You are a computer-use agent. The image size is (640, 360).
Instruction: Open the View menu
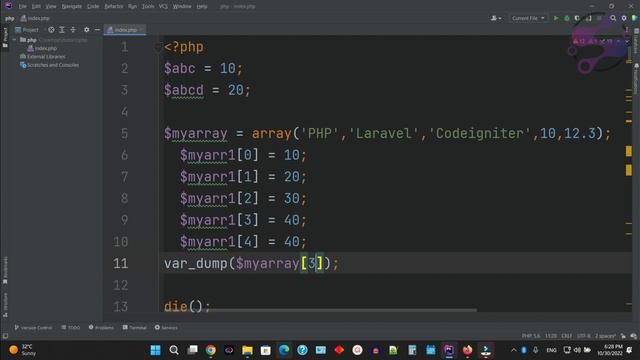pyautogui.click(x=51, y=7)
